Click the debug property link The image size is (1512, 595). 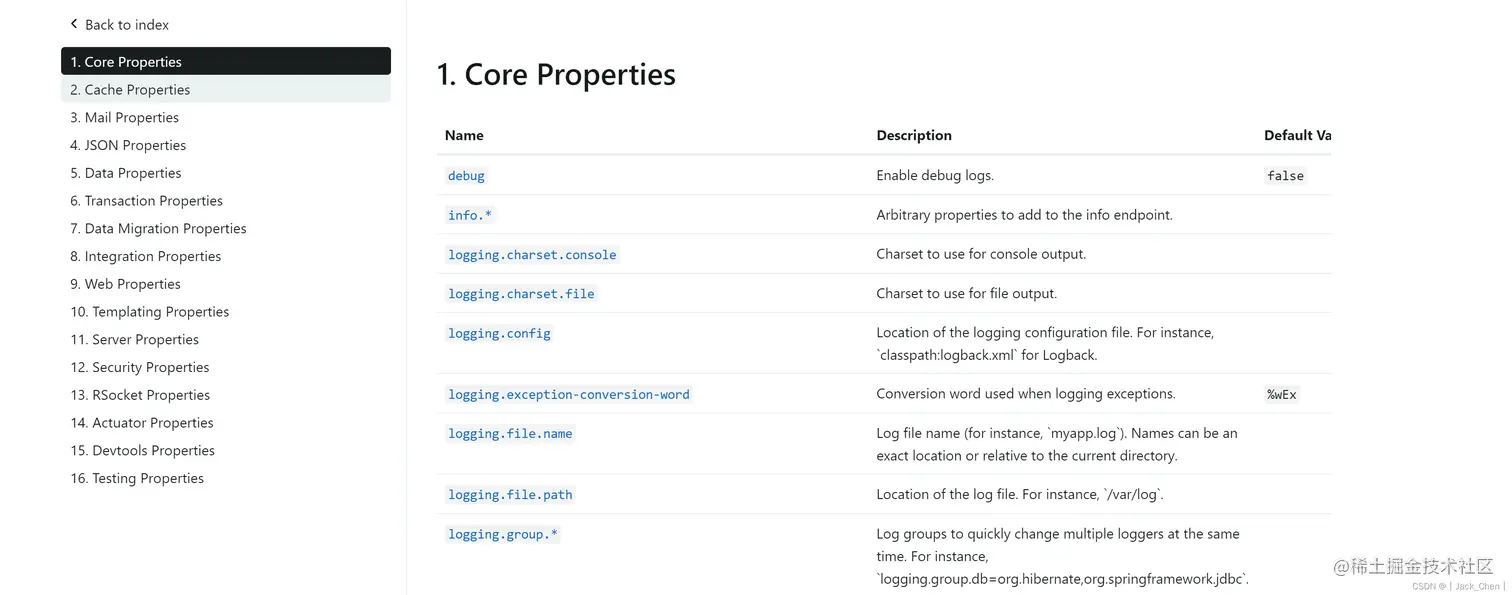[x=466, y=176]
